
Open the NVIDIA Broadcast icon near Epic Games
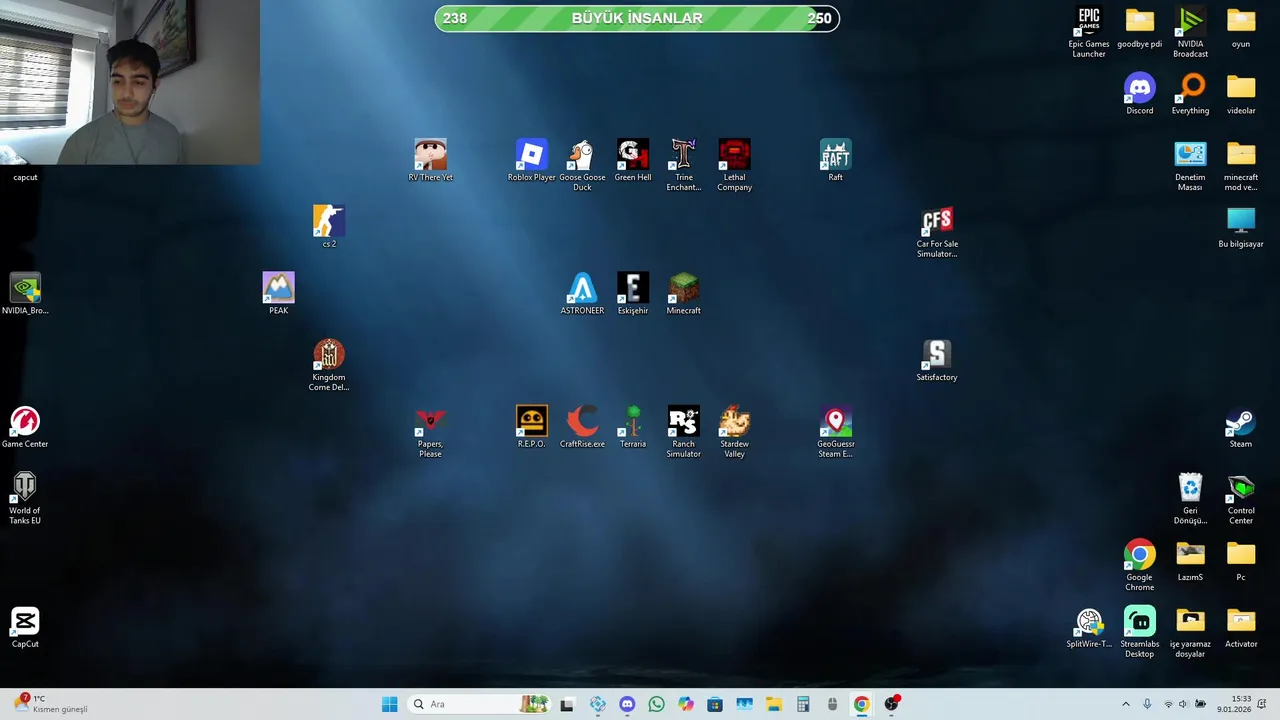coord(1190,32)
